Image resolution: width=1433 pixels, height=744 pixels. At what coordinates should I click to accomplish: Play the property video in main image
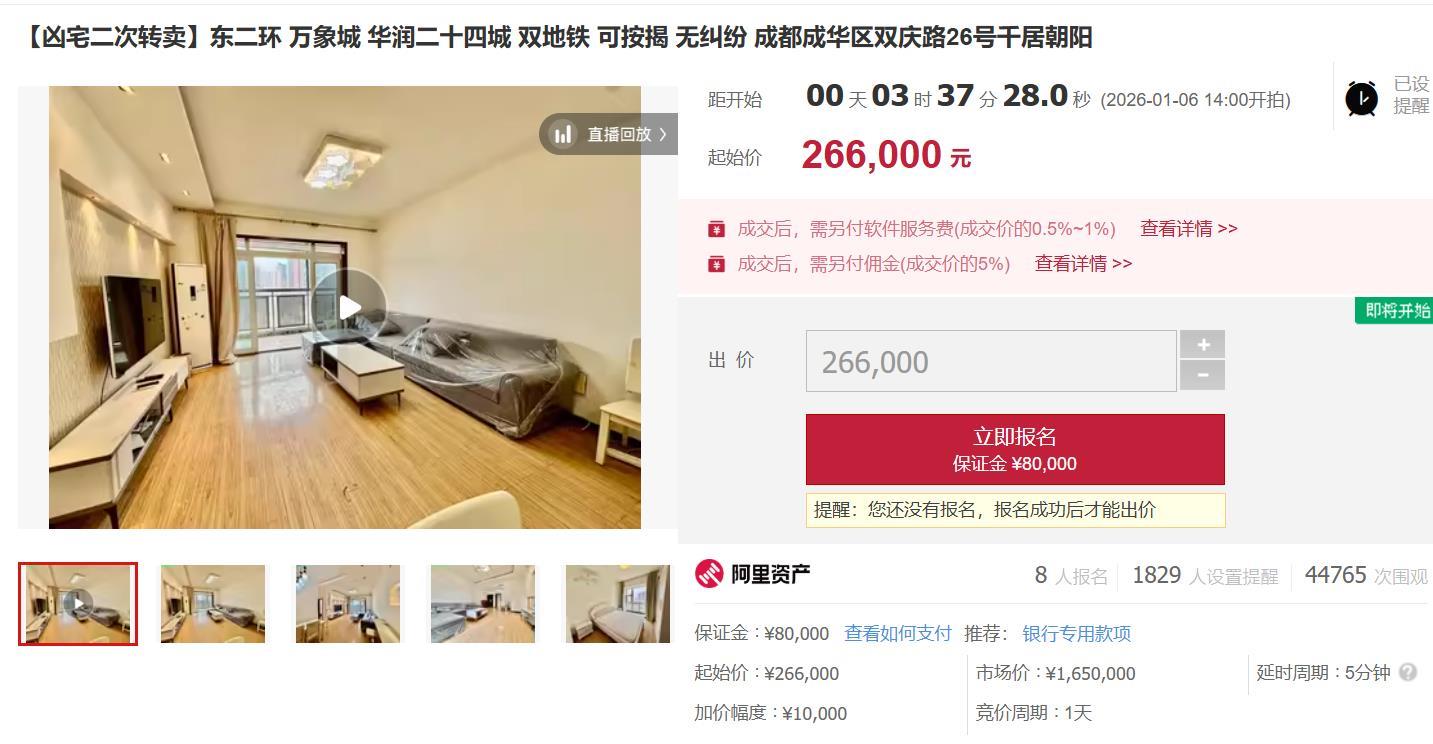click(348, 307)
